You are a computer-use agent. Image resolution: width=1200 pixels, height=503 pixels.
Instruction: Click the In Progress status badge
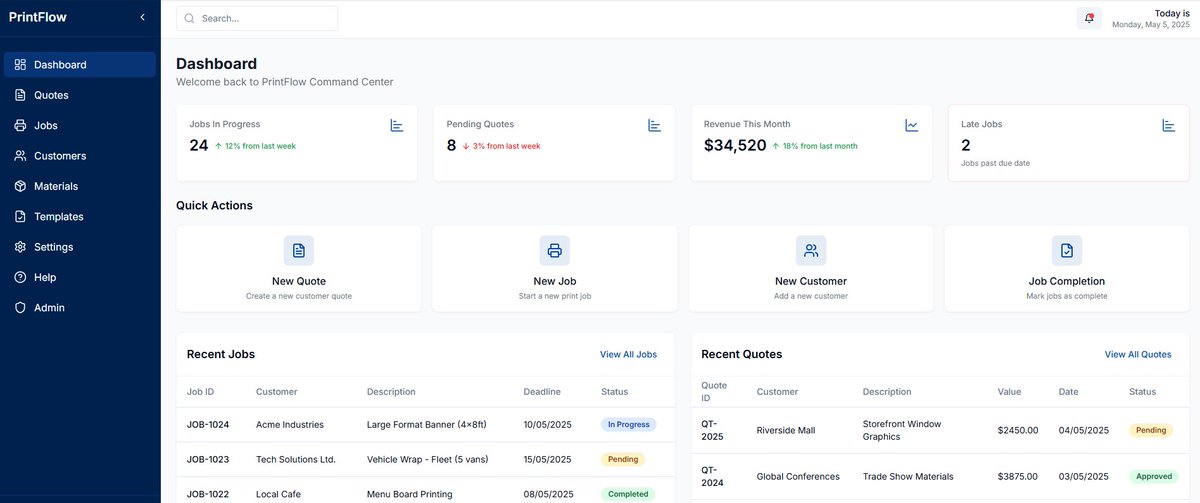click(x=629, y=424)
